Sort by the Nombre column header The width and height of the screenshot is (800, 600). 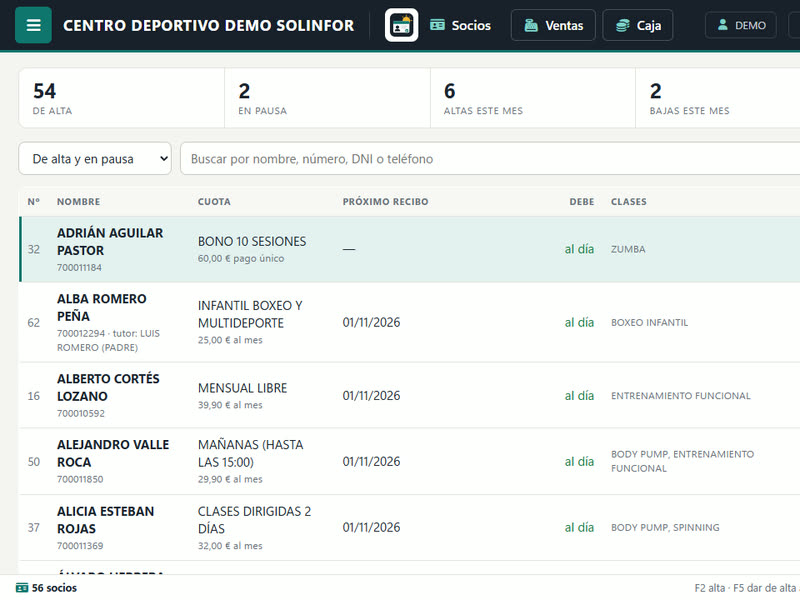(x=79, y=202)
